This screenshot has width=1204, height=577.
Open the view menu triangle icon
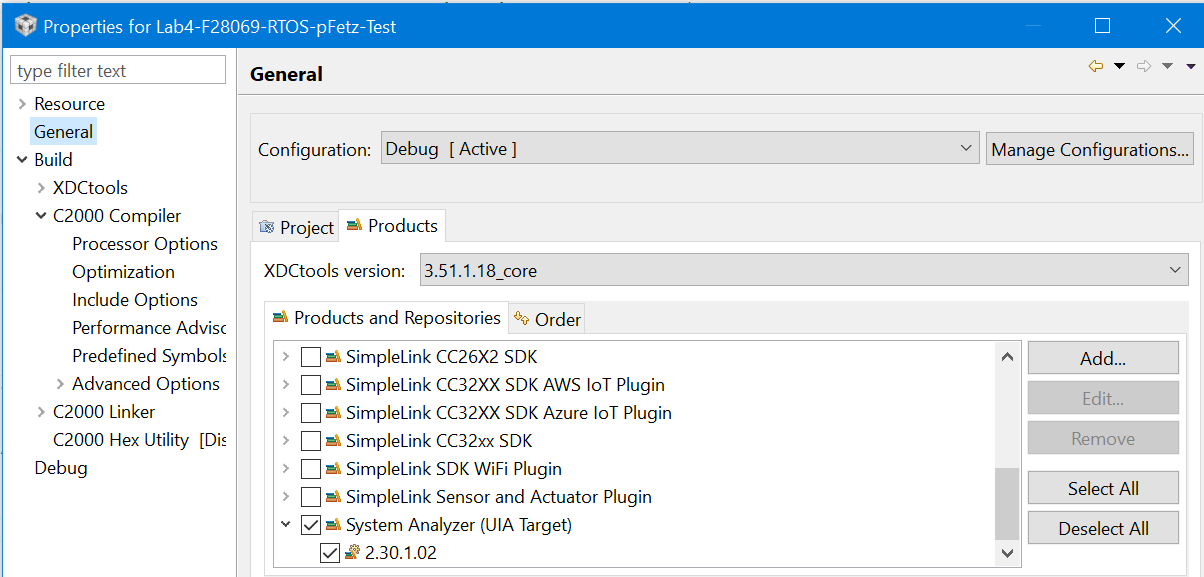(x=1190, y=66)
